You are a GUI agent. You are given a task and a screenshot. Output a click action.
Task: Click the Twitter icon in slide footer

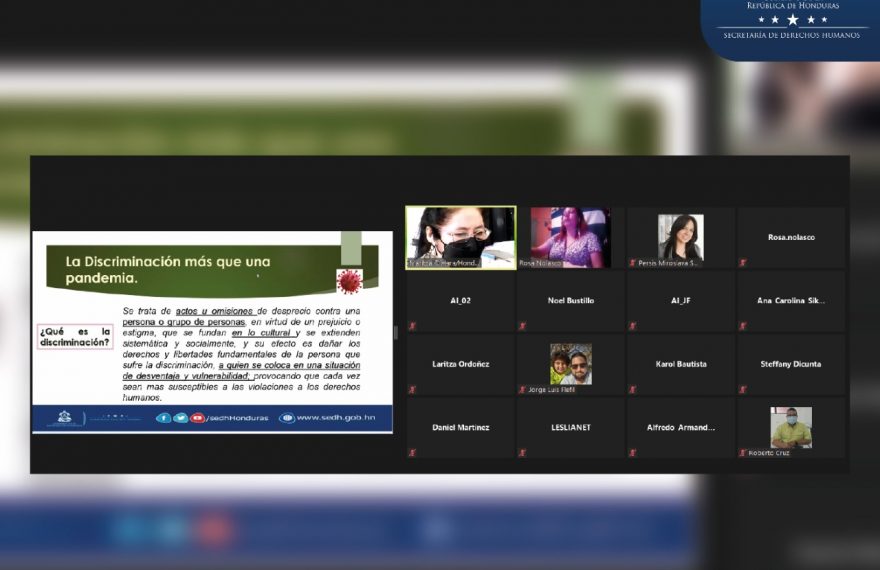[180, 418]
